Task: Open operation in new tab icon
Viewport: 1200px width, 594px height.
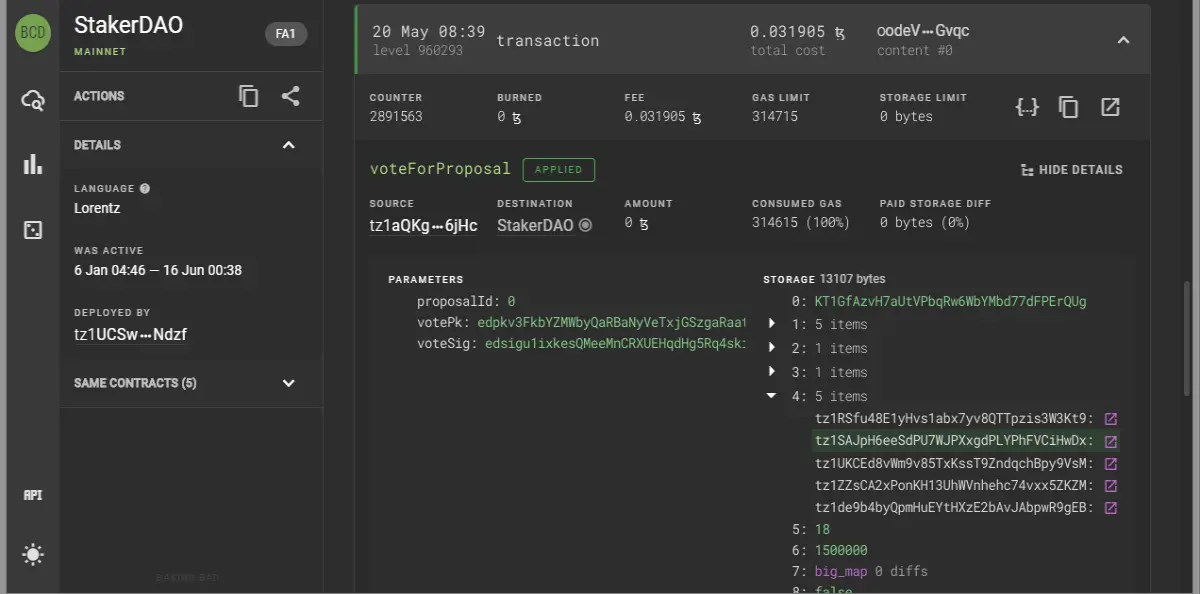Action: coord(1110,107)
